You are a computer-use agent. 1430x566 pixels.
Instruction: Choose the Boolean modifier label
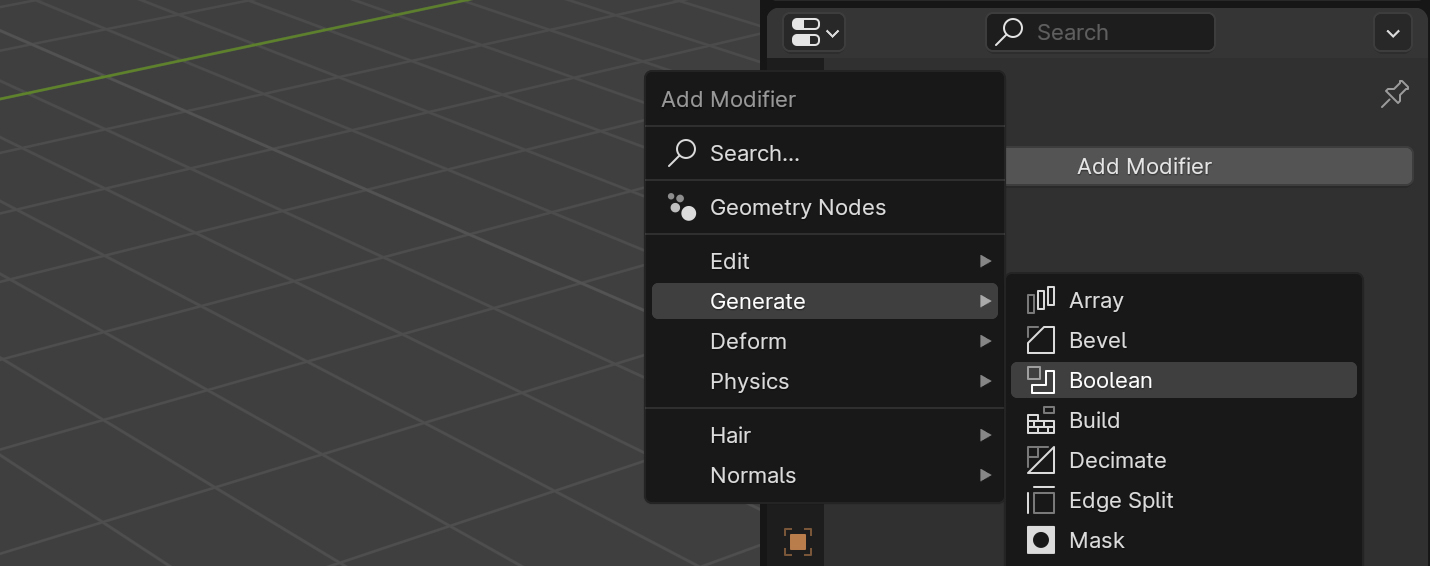1111,380
